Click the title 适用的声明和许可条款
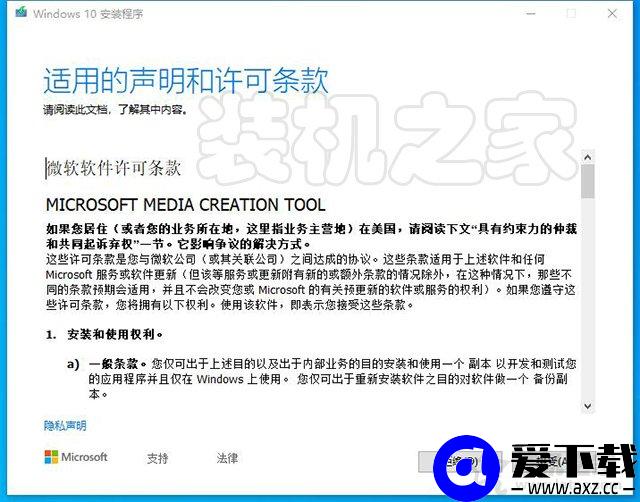Screen dimensions: 640x502 (186, 81)
